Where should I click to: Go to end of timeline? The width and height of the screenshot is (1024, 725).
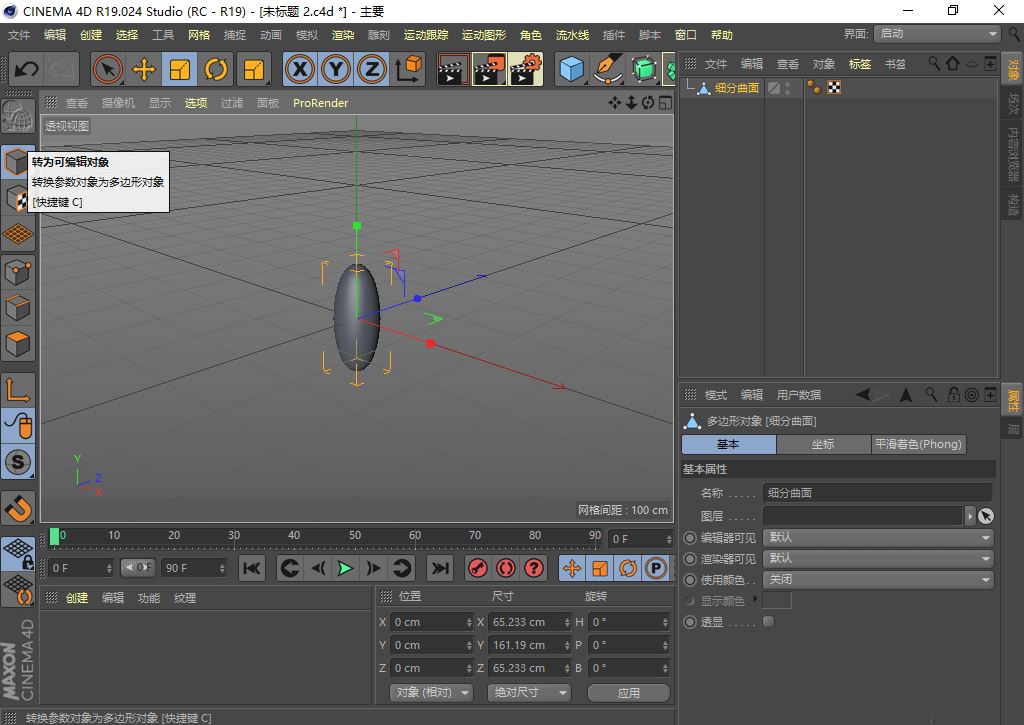coord(440,568)
